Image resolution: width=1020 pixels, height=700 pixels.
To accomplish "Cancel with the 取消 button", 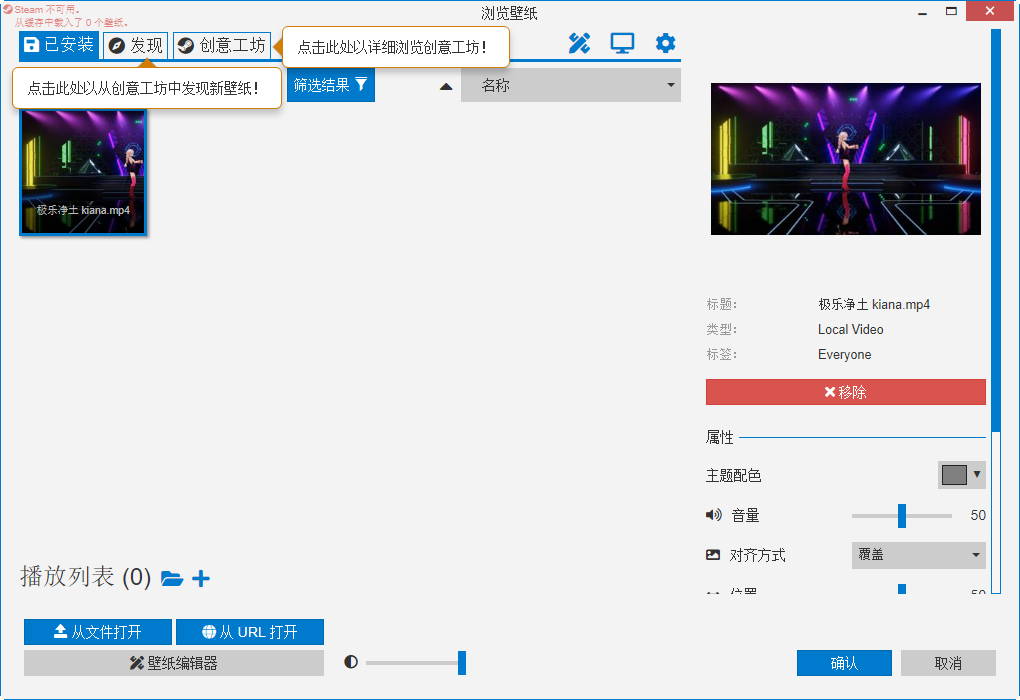I will tap(948, 663).
